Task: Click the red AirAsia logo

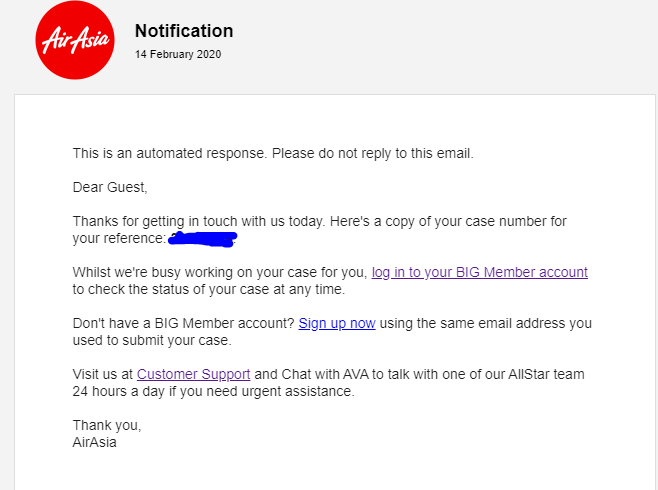Action: pyautogui.click(x=75, y=40)
